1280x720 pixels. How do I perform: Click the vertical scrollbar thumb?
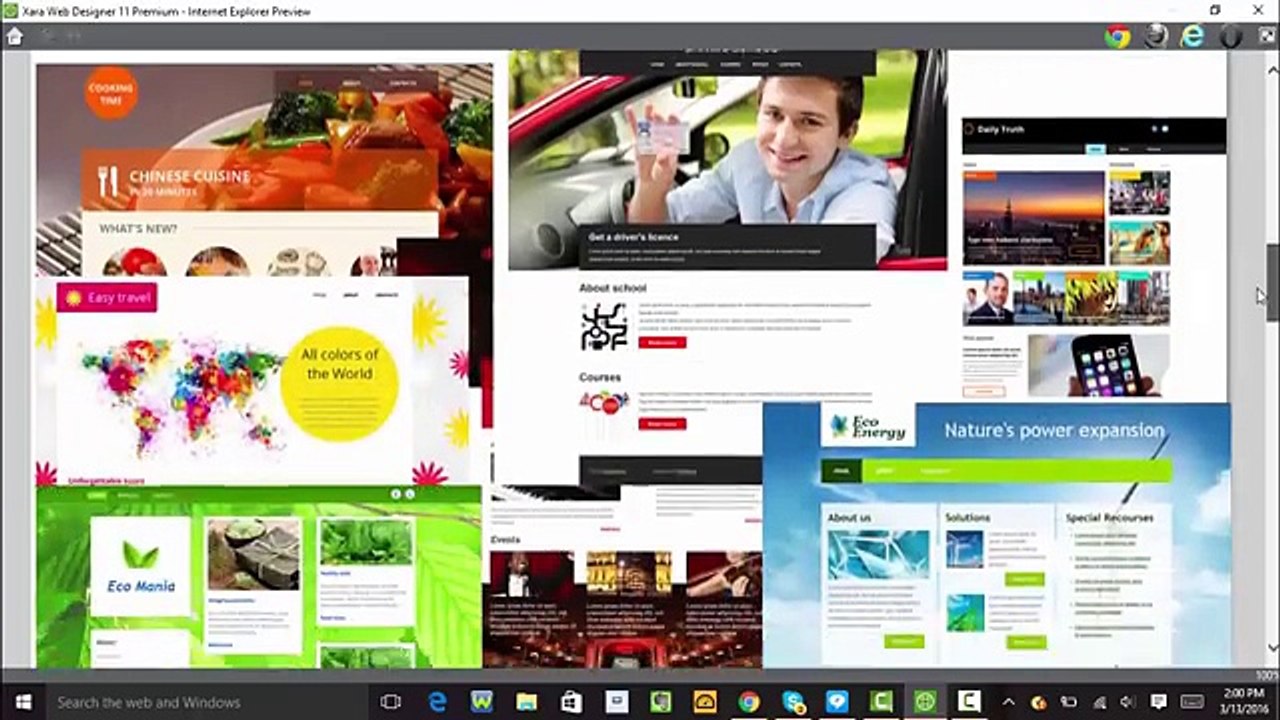point(1272,282)
